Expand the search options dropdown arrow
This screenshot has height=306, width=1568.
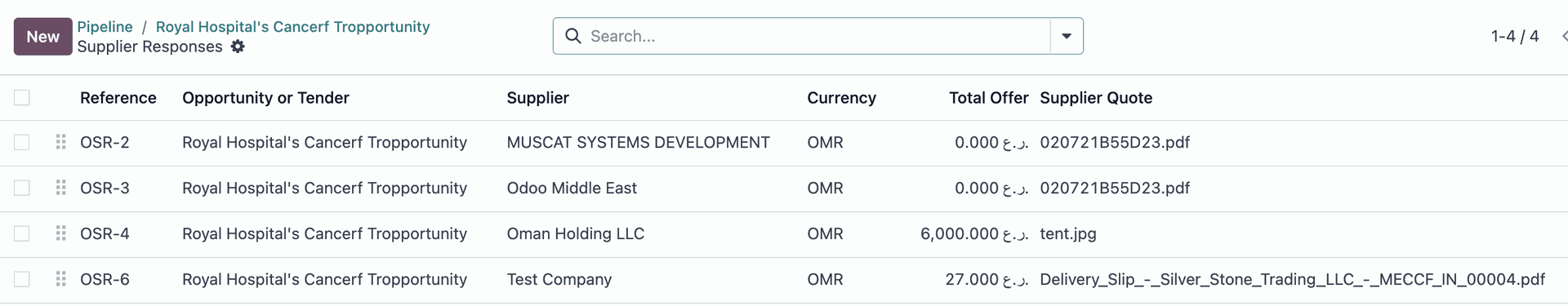pos(1067,36)
